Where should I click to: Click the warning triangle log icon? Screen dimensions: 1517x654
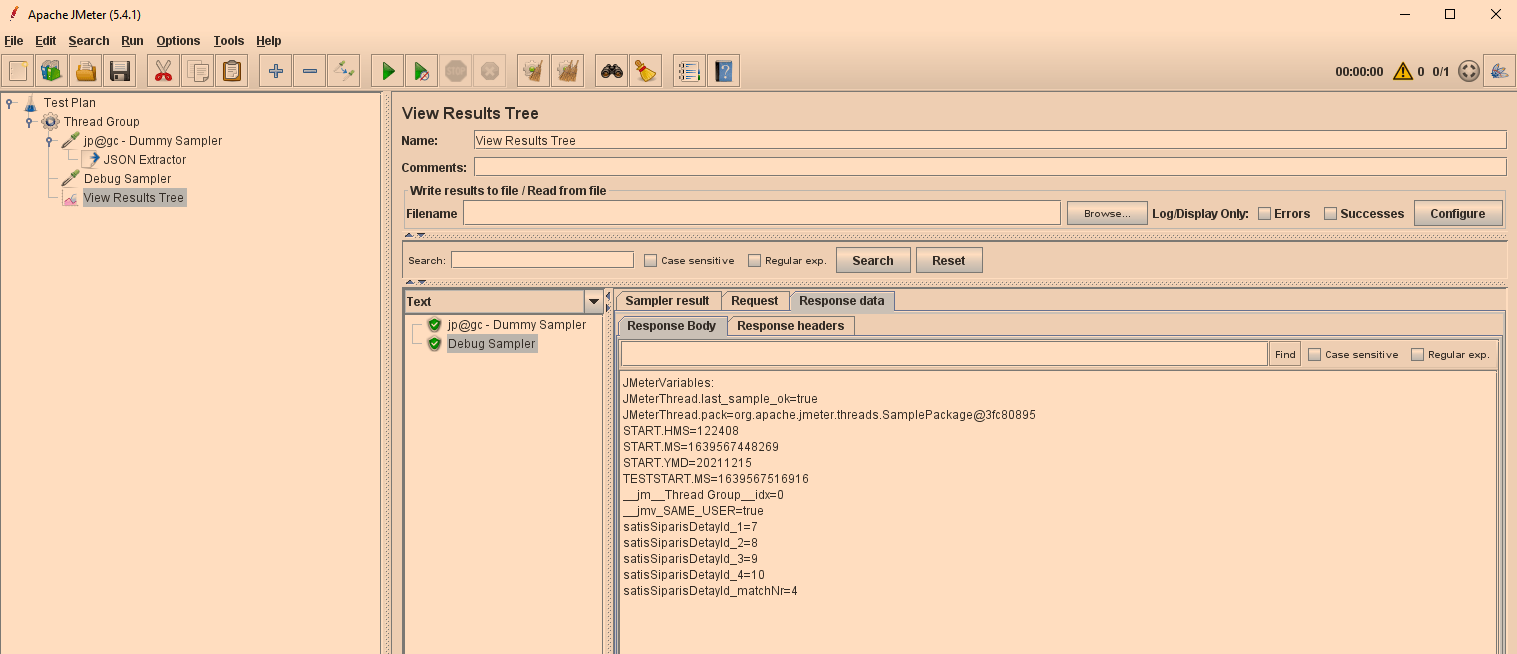tap(1403, 71)
